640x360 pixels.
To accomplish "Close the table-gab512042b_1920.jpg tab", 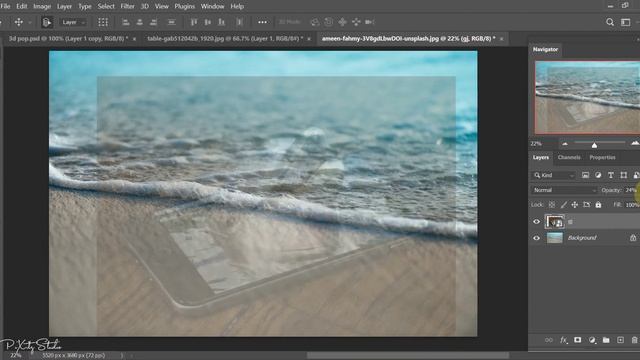I will (309, 39).
